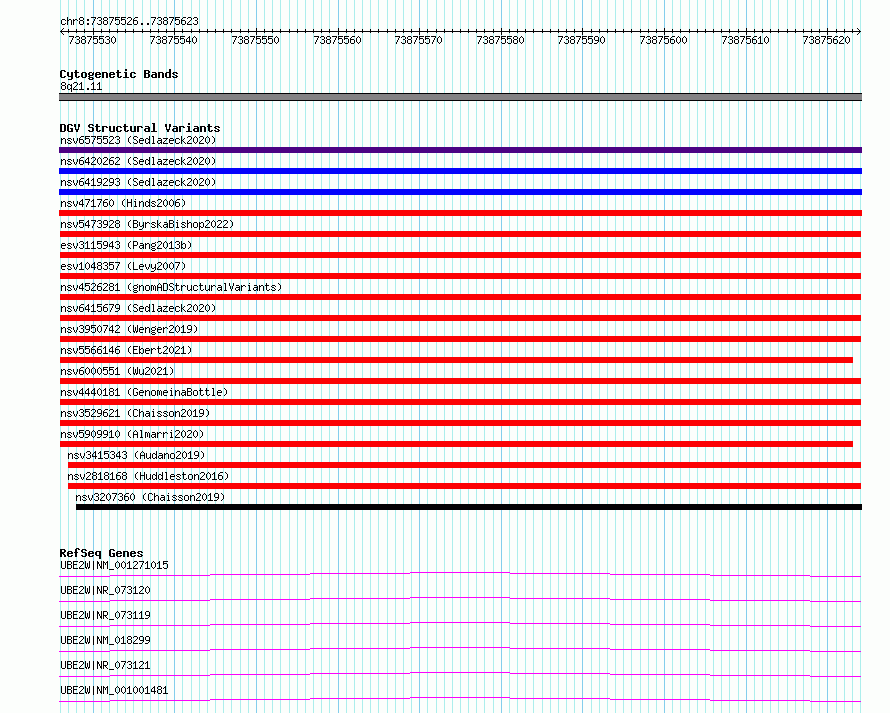This screenshot has width=890, height=713.
Task: Open variant nsv5473928 (ByrskaBishop2022) label
Action: 147,224
